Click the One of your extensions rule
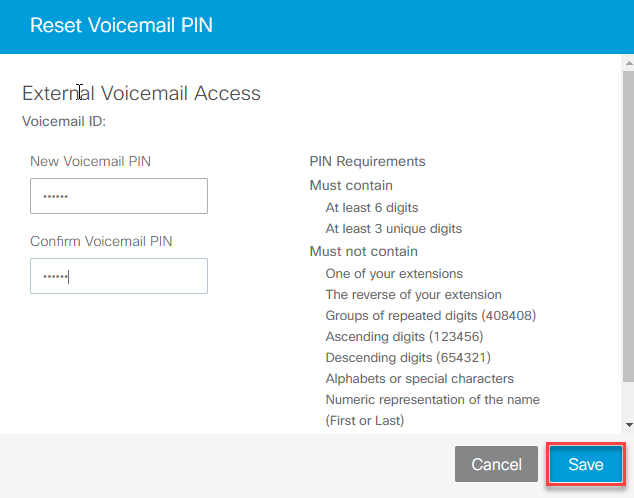Image resolution: width=634 pixels, height=498 pixels. pyautogui.click(x=394, y=273)
